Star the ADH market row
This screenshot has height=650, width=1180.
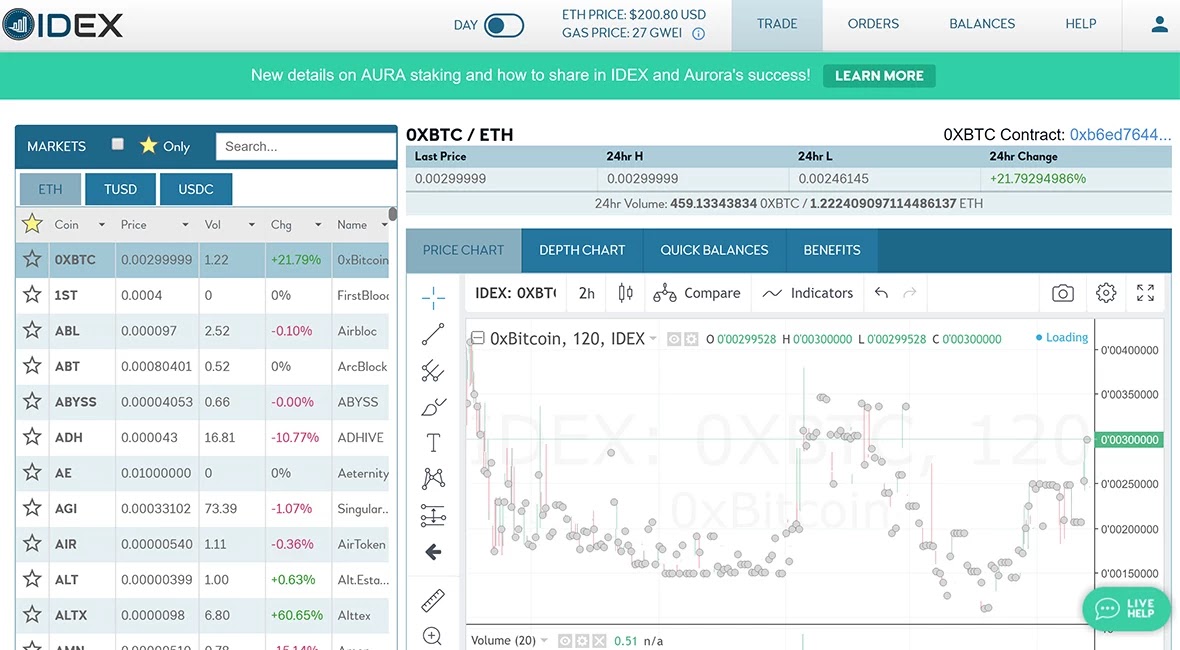(32, 437)
